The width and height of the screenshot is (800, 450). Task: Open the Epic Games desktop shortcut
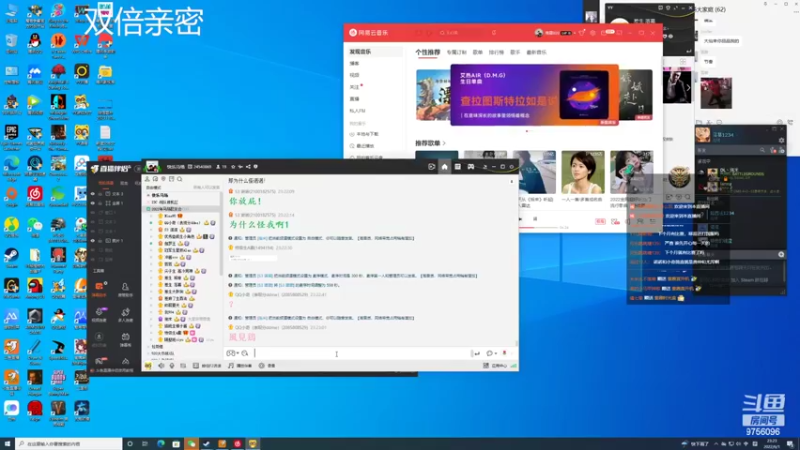tap(11, 137)
